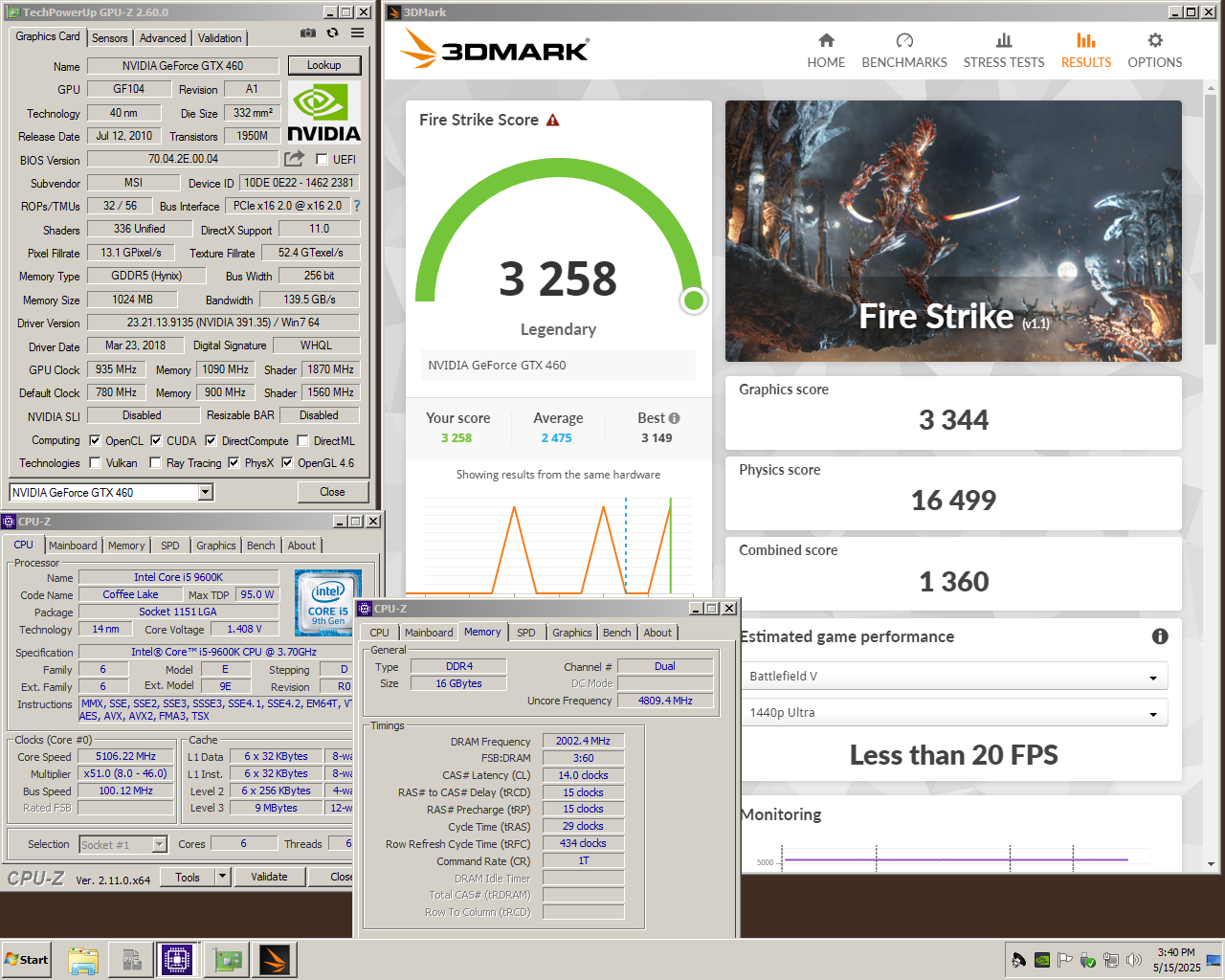Open Graphics tab in back CPU-Z window
The width and height of the screenshot is (1225, 980).
(x=216, y=546)
